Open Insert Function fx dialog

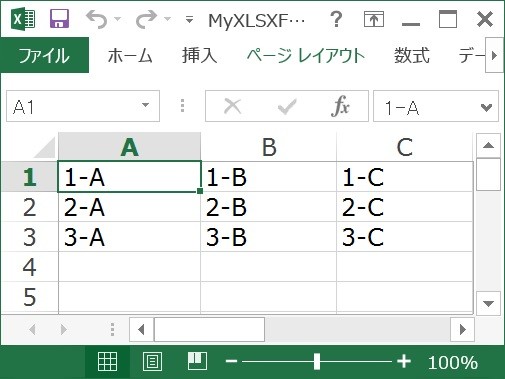click(340, 106)
